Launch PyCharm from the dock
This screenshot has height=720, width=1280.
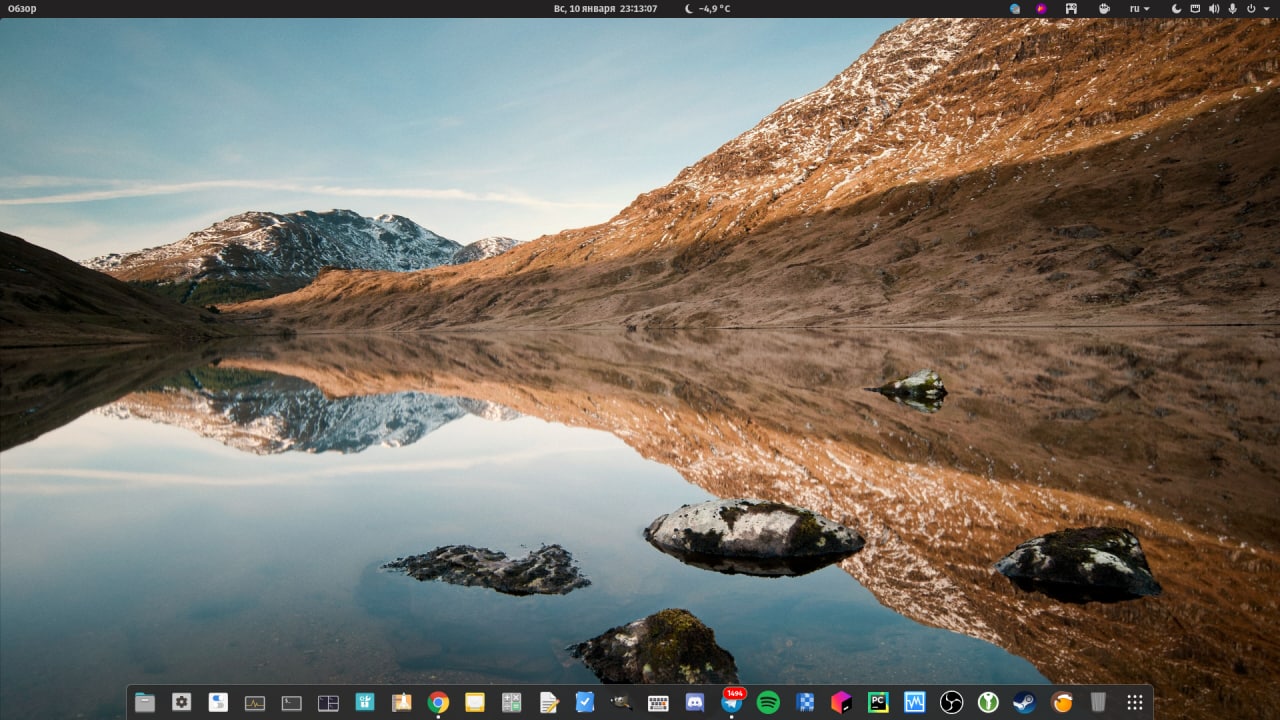point(878,703)
